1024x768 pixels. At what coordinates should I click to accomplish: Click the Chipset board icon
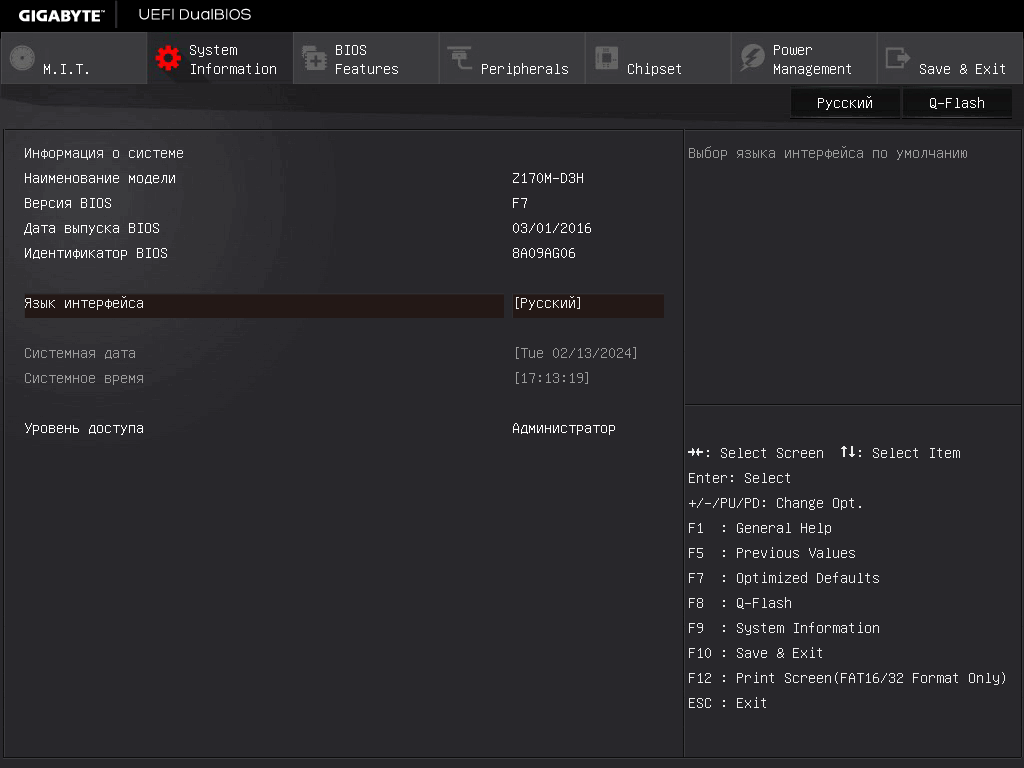[x=606, y=58]
